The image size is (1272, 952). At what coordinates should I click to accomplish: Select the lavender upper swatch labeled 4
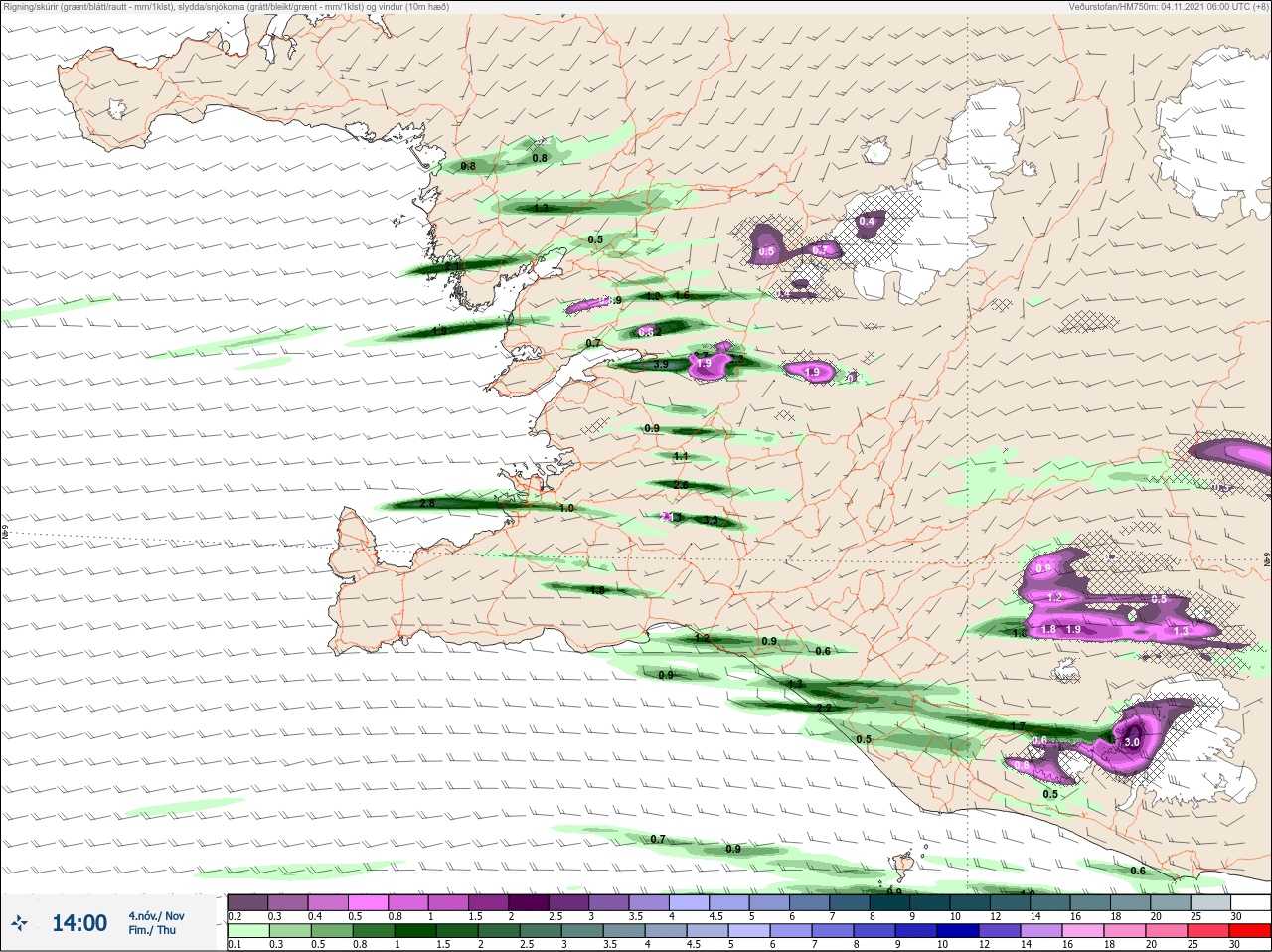click(691, 902)
